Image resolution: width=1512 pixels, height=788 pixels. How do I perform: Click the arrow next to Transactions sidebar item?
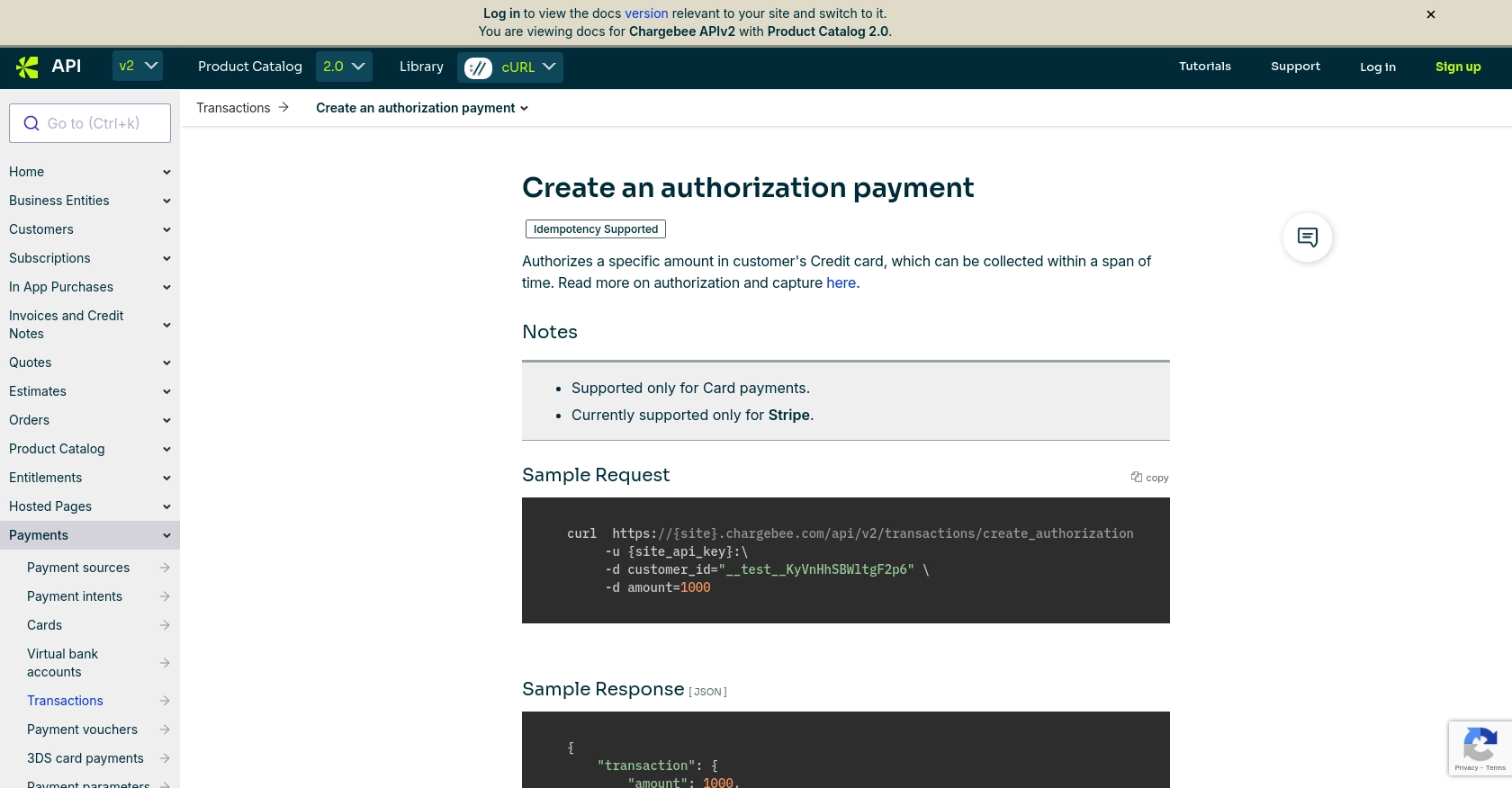click(x=165, y=701)
